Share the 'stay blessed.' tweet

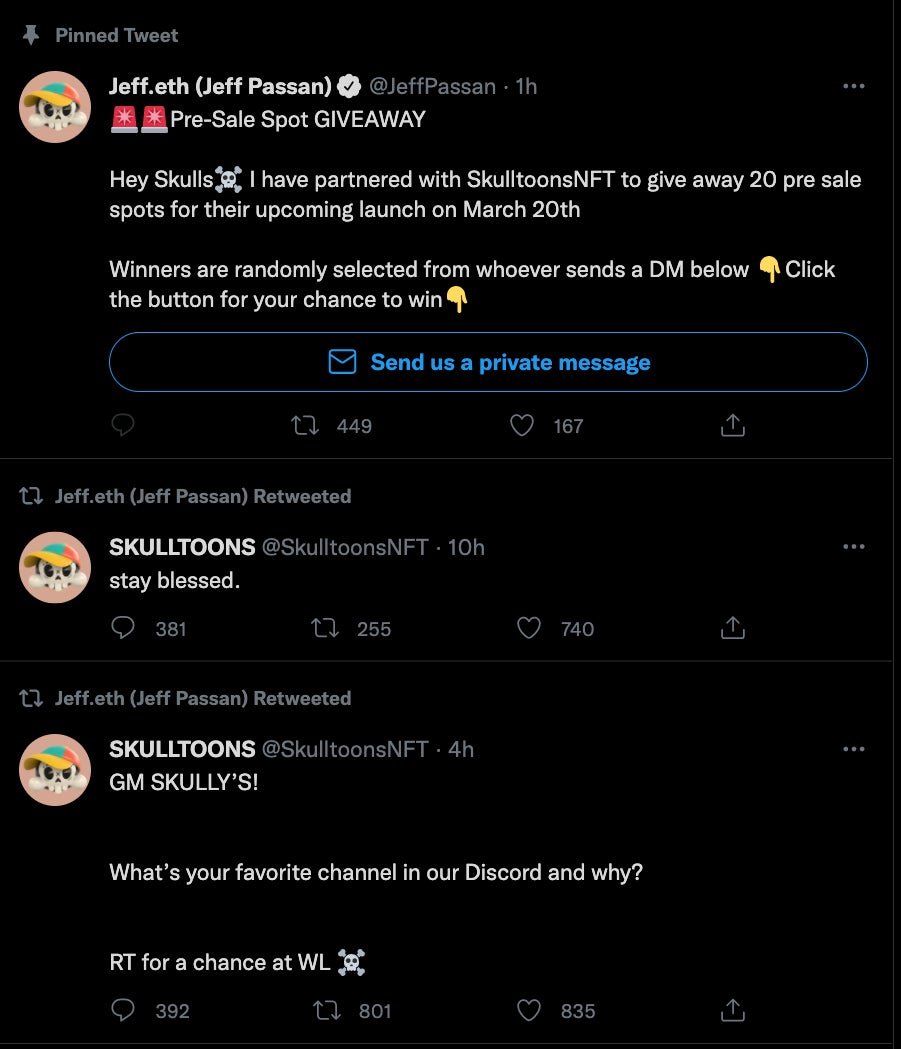click(x=733, y=628)
